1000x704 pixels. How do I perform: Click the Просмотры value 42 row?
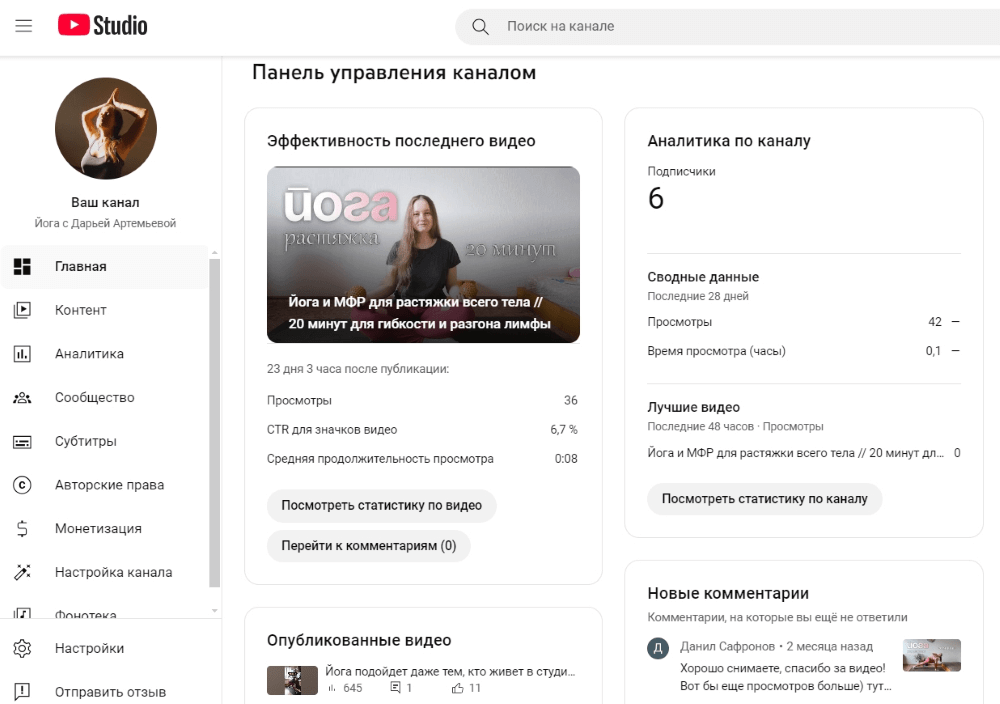tap(804, 322)
